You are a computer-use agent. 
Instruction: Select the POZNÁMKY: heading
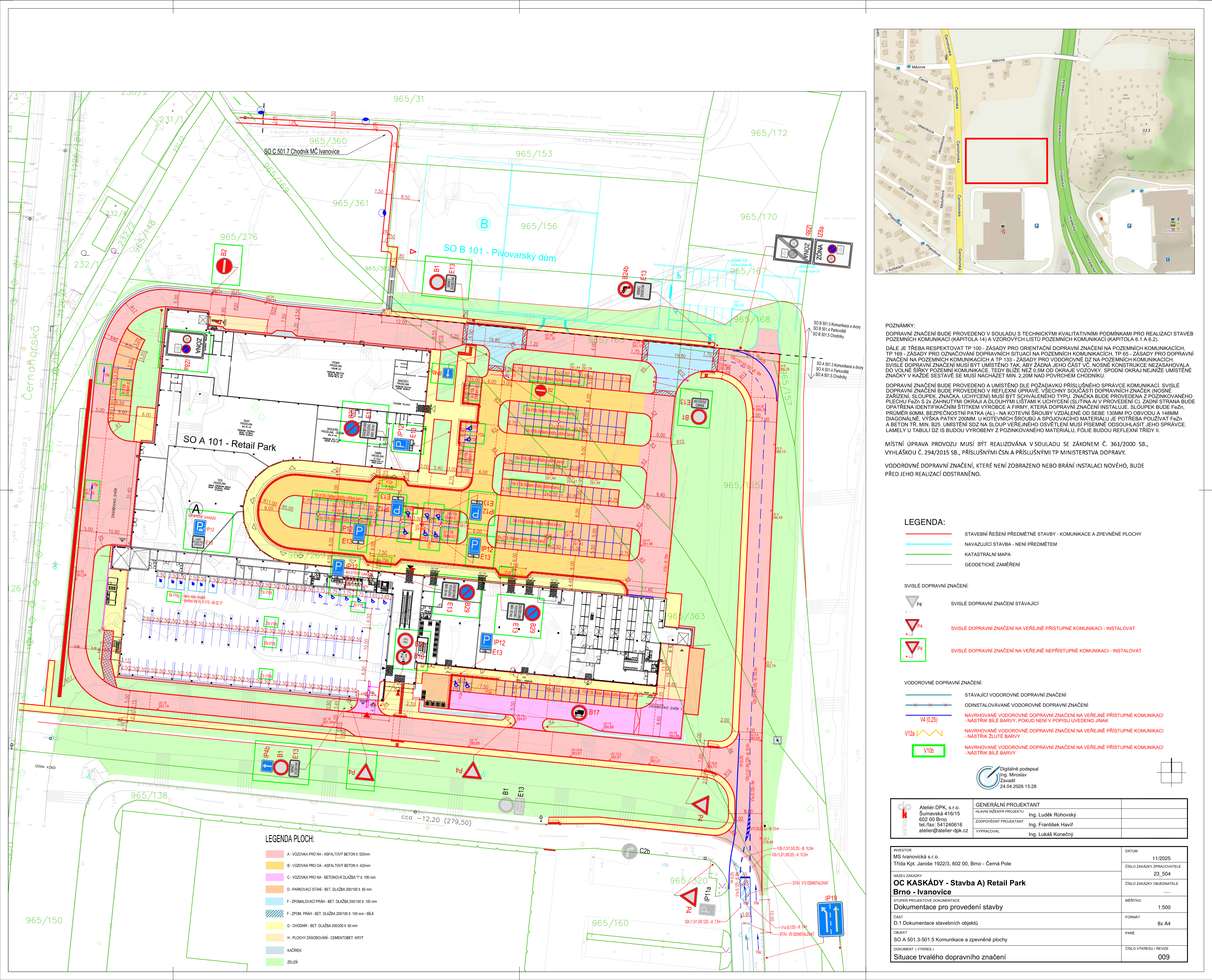900,326
